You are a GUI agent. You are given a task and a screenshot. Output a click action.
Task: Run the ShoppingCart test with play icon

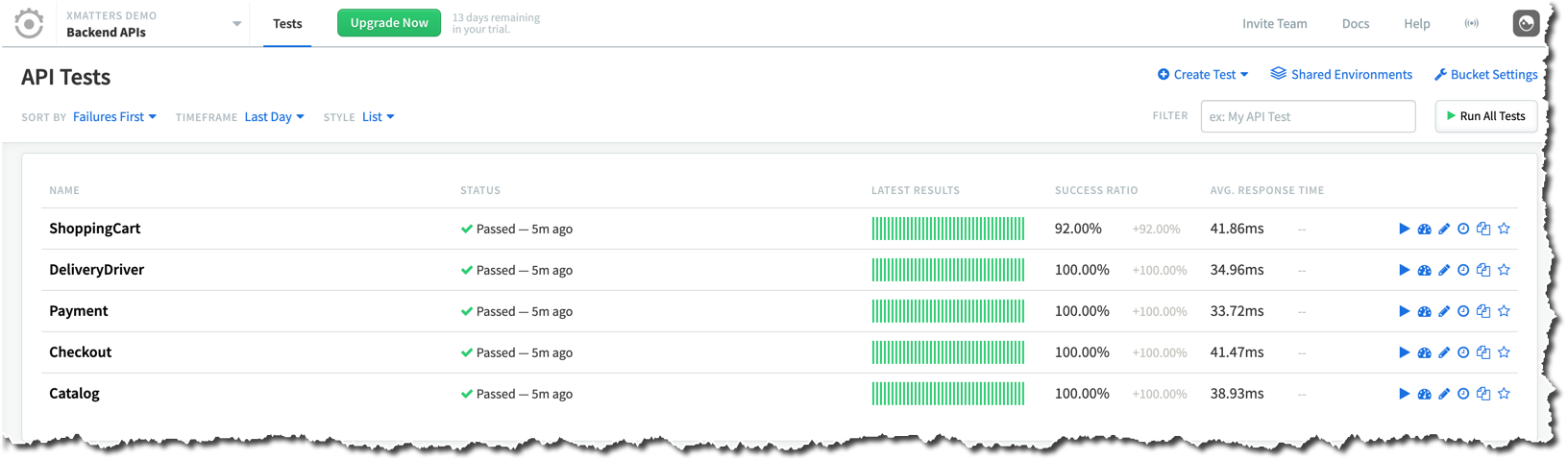coord(1404,229)
